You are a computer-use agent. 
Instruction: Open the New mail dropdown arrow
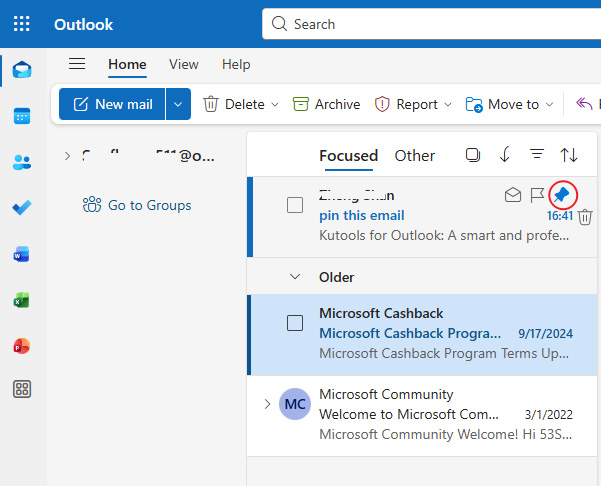point(178,104)
